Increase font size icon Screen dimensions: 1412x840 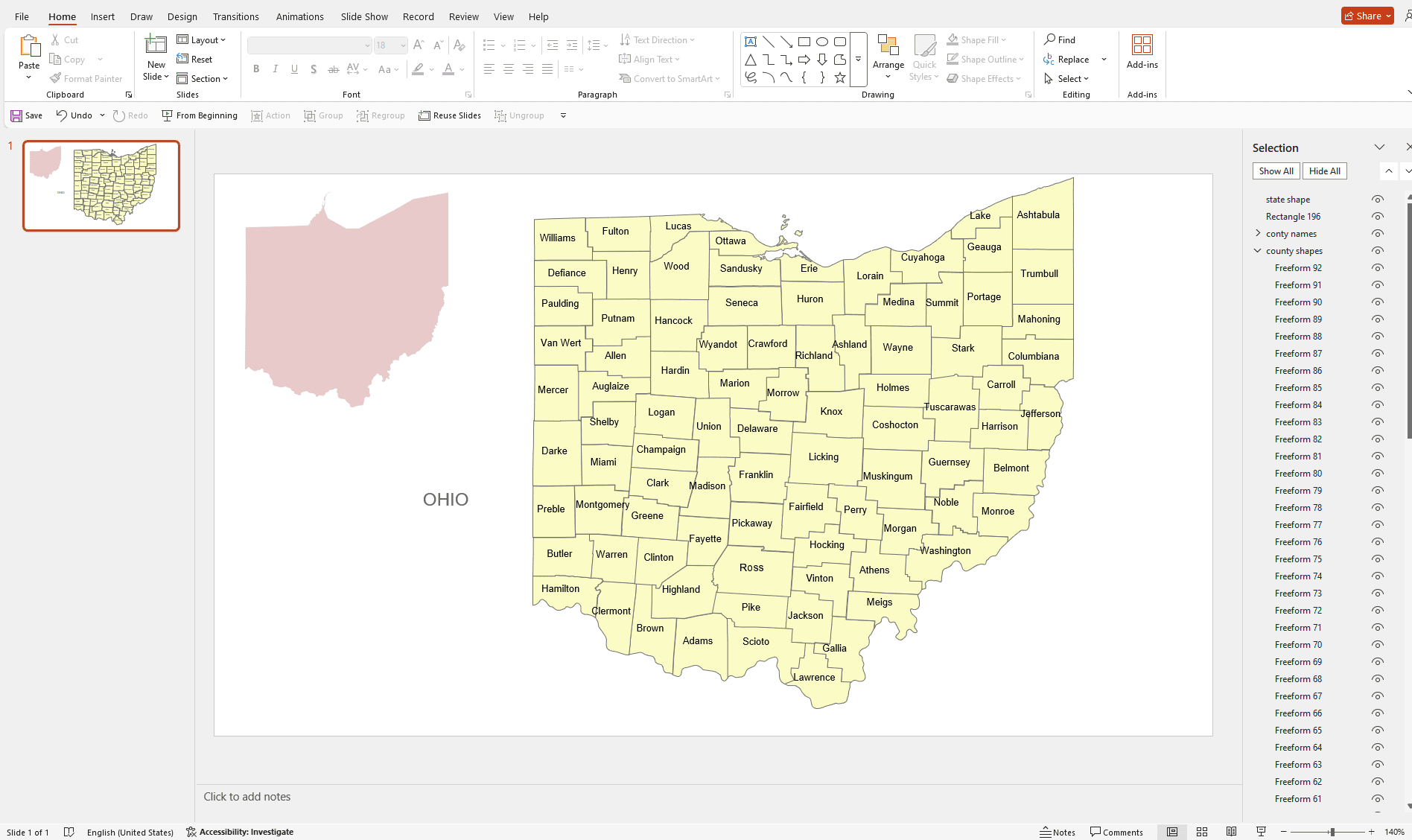point(419,45)
